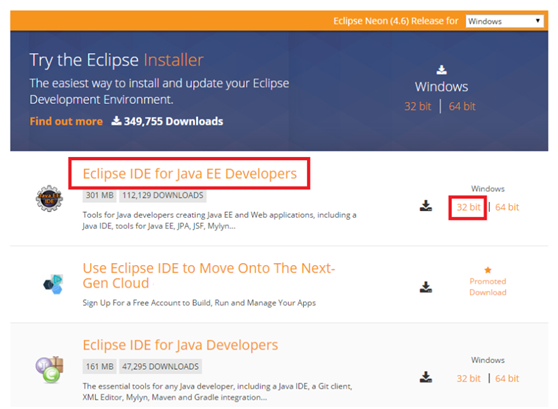Image resolution: width=558 pixels, height=409 pixels.
Task: Select 32 bit for Java Developers
Action: [468, 378]
